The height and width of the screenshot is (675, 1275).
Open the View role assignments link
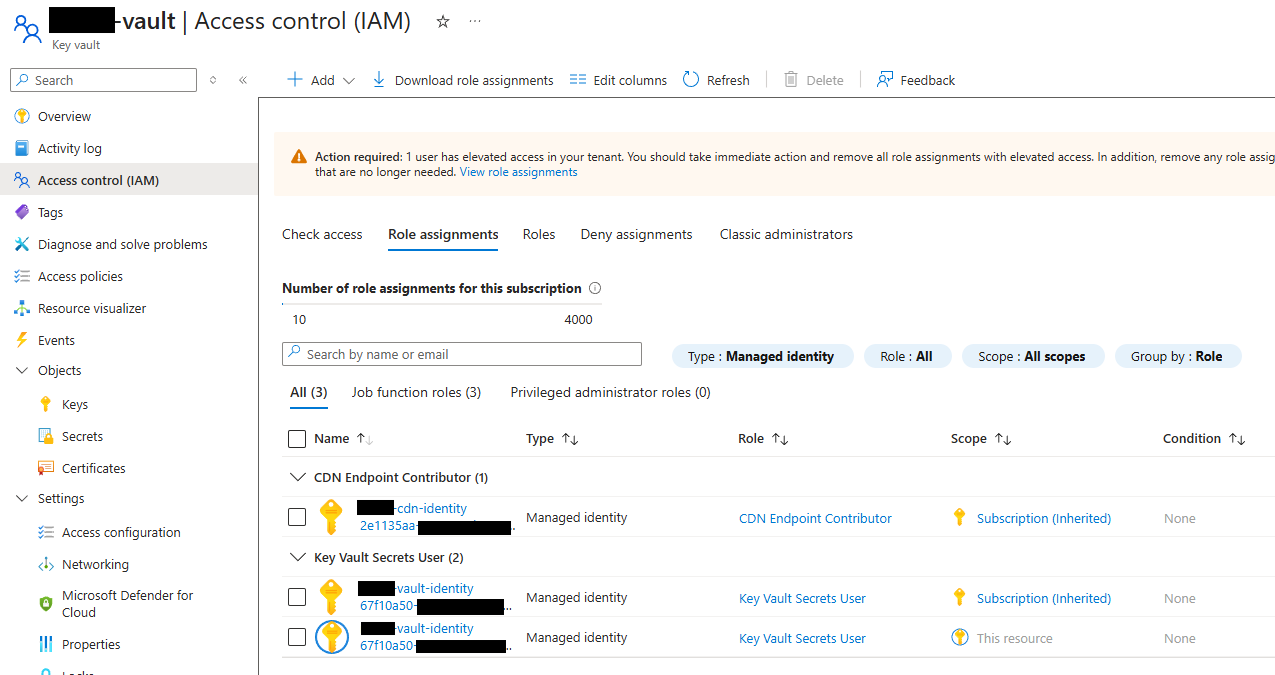click(518, 172)
